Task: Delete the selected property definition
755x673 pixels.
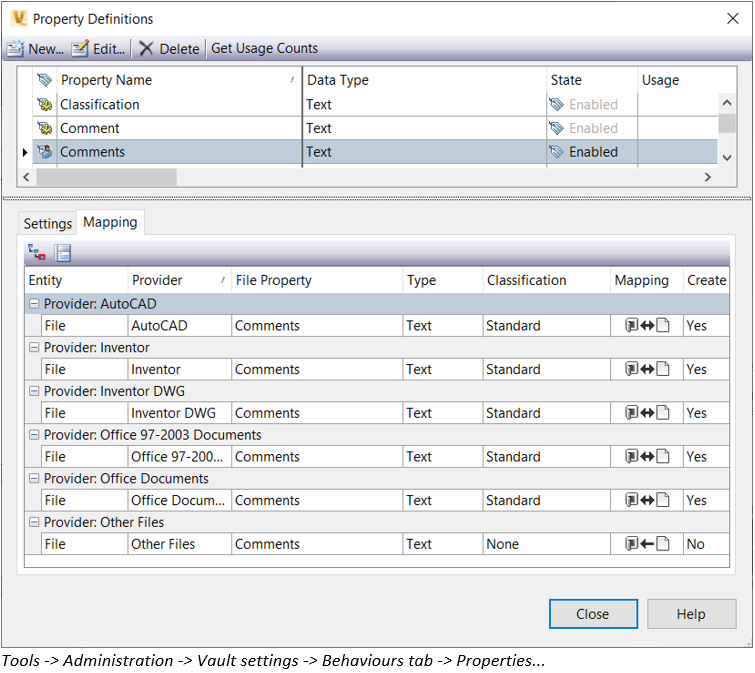Action: pos(169,49)
